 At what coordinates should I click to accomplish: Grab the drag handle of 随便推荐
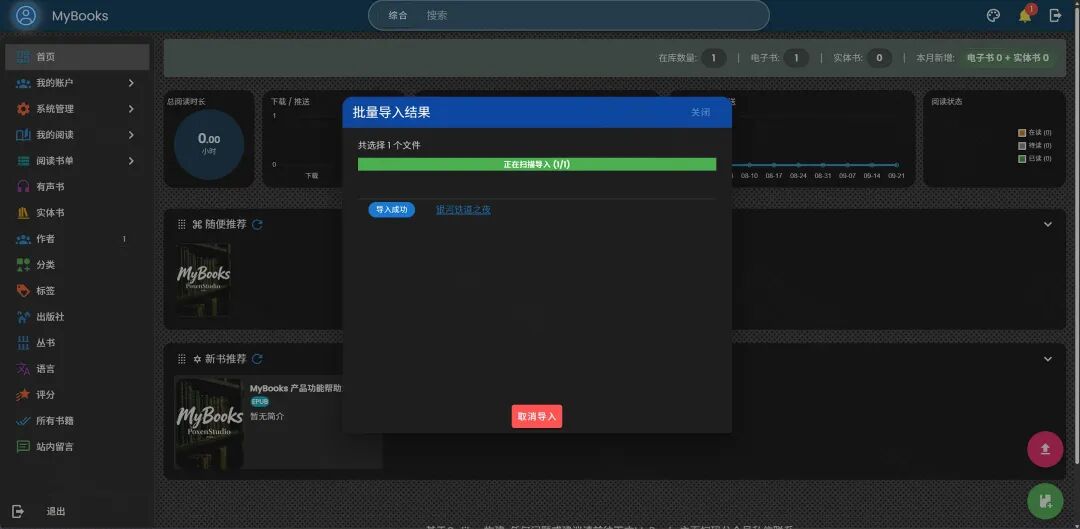[x=182, y=224]
